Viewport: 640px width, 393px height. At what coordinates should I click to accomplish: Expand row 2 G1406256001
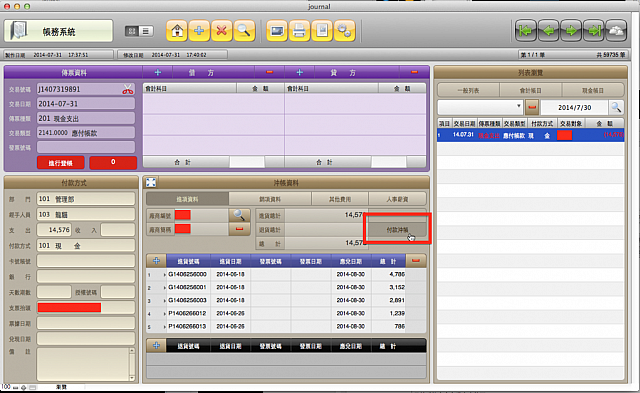(164, 288)
